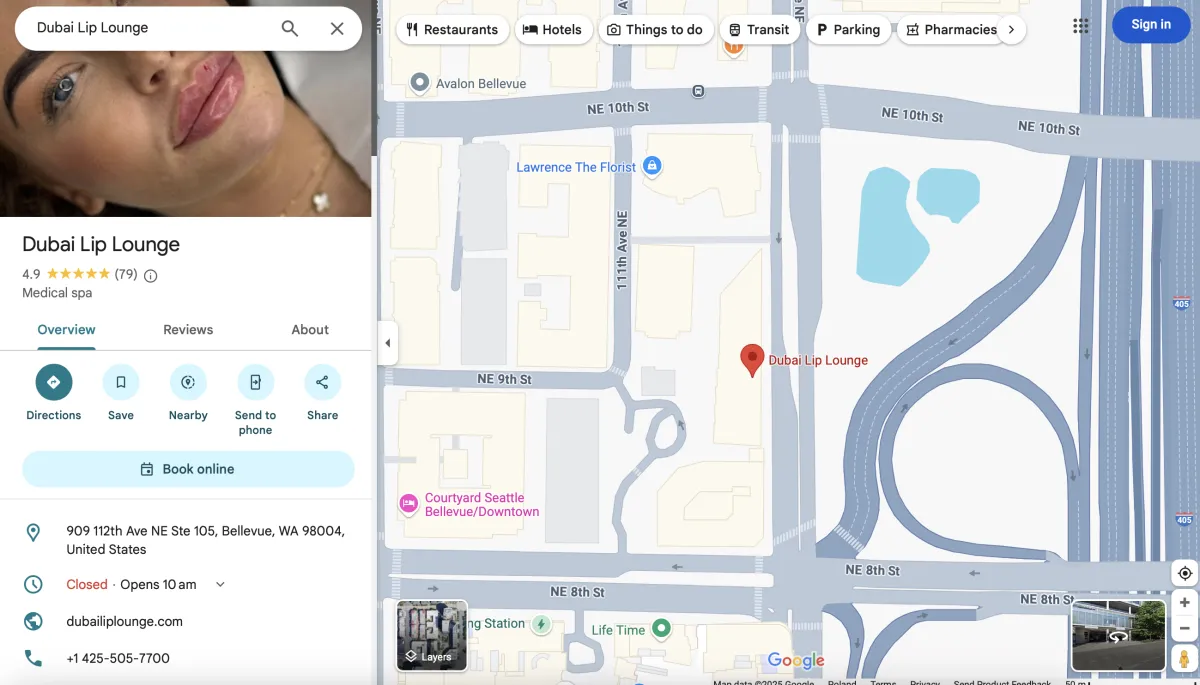Clear the search box with the X

(x=337, y=28)
